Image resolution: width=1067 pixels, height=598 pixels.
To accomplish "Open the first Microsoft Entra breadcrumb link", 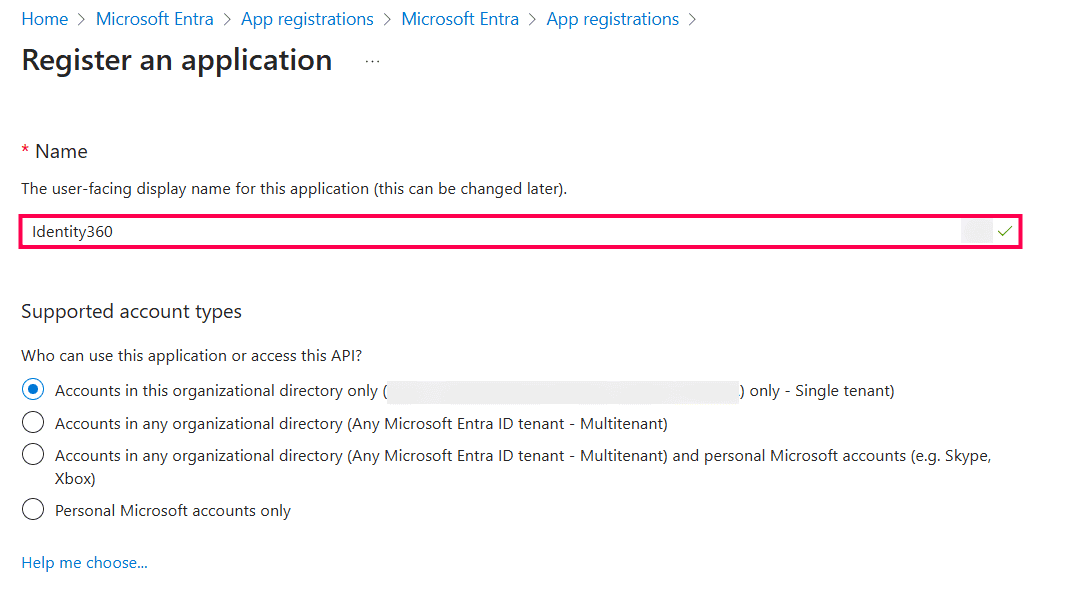I will click(x=154, y=18).
